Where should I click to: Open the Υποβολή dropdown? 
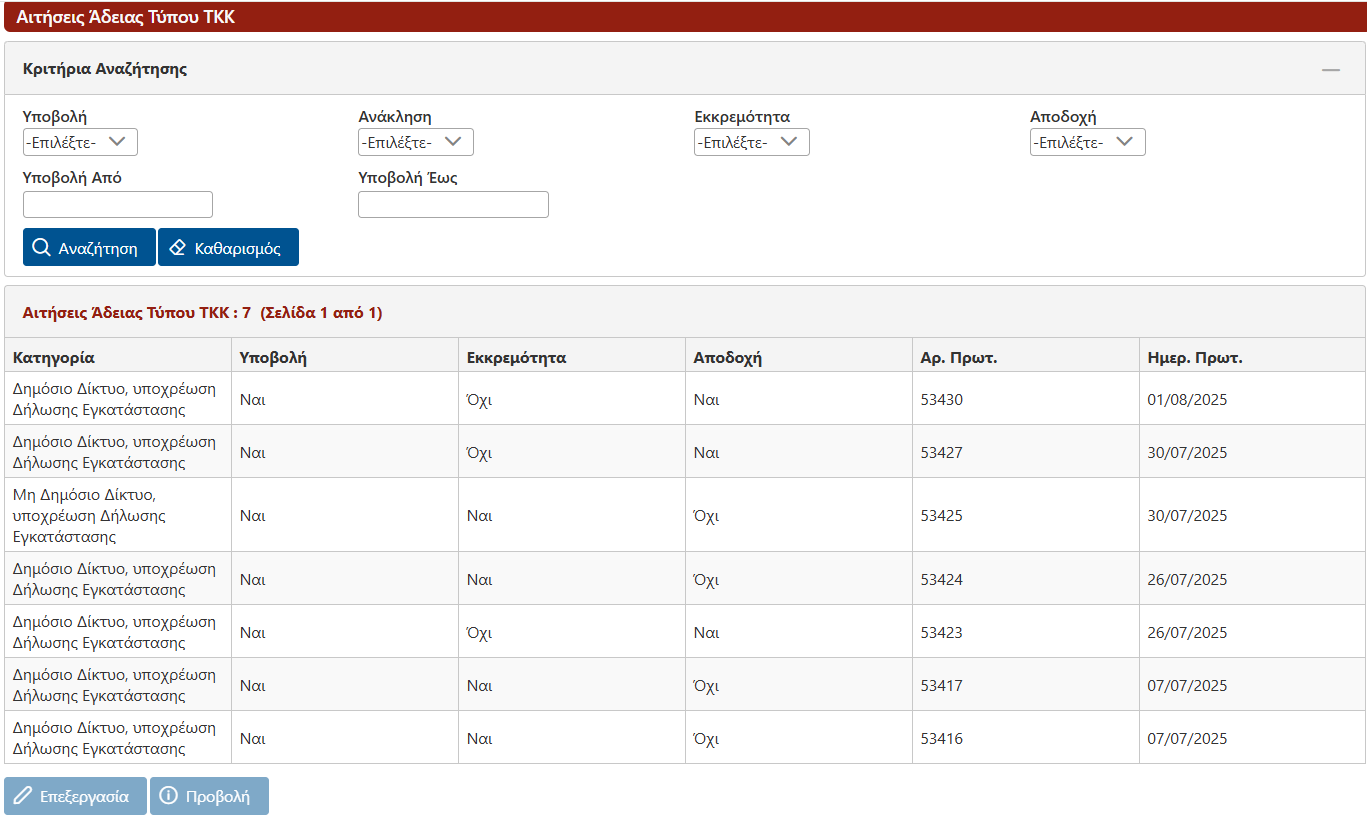click(79, 141)
